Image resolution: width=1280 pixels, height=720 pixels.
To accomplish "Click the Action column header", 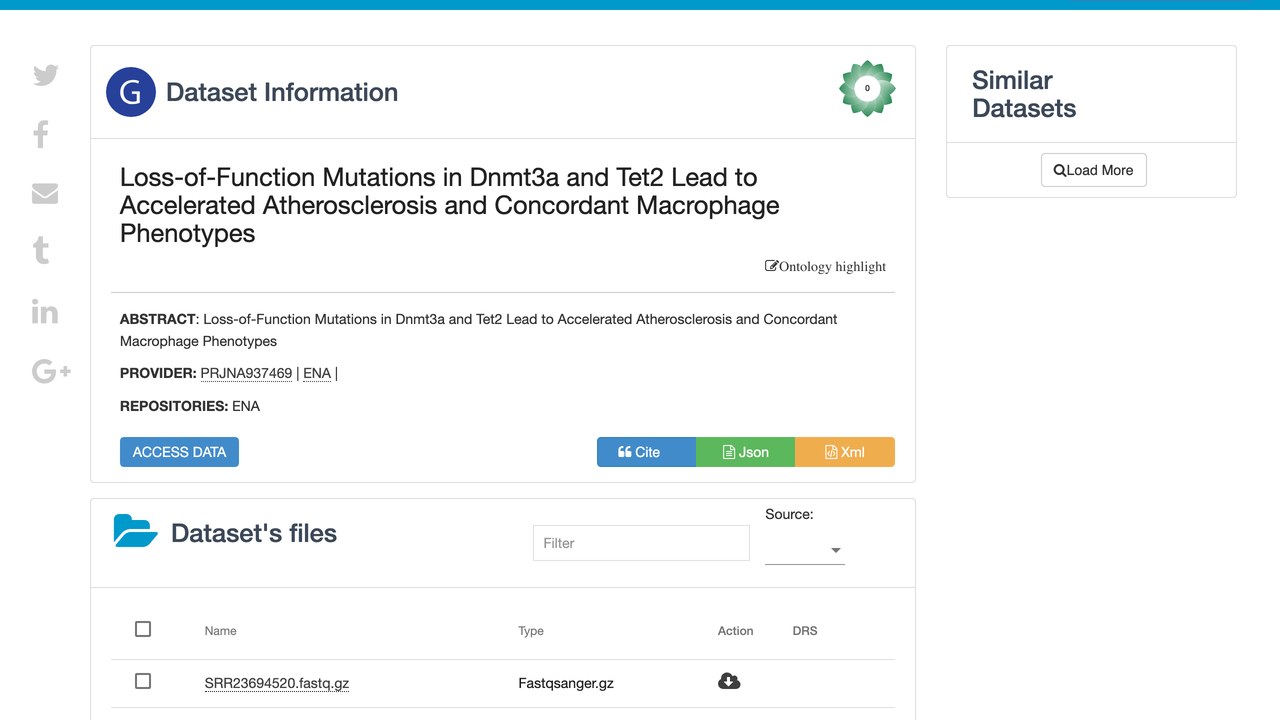I will point(735,631).
